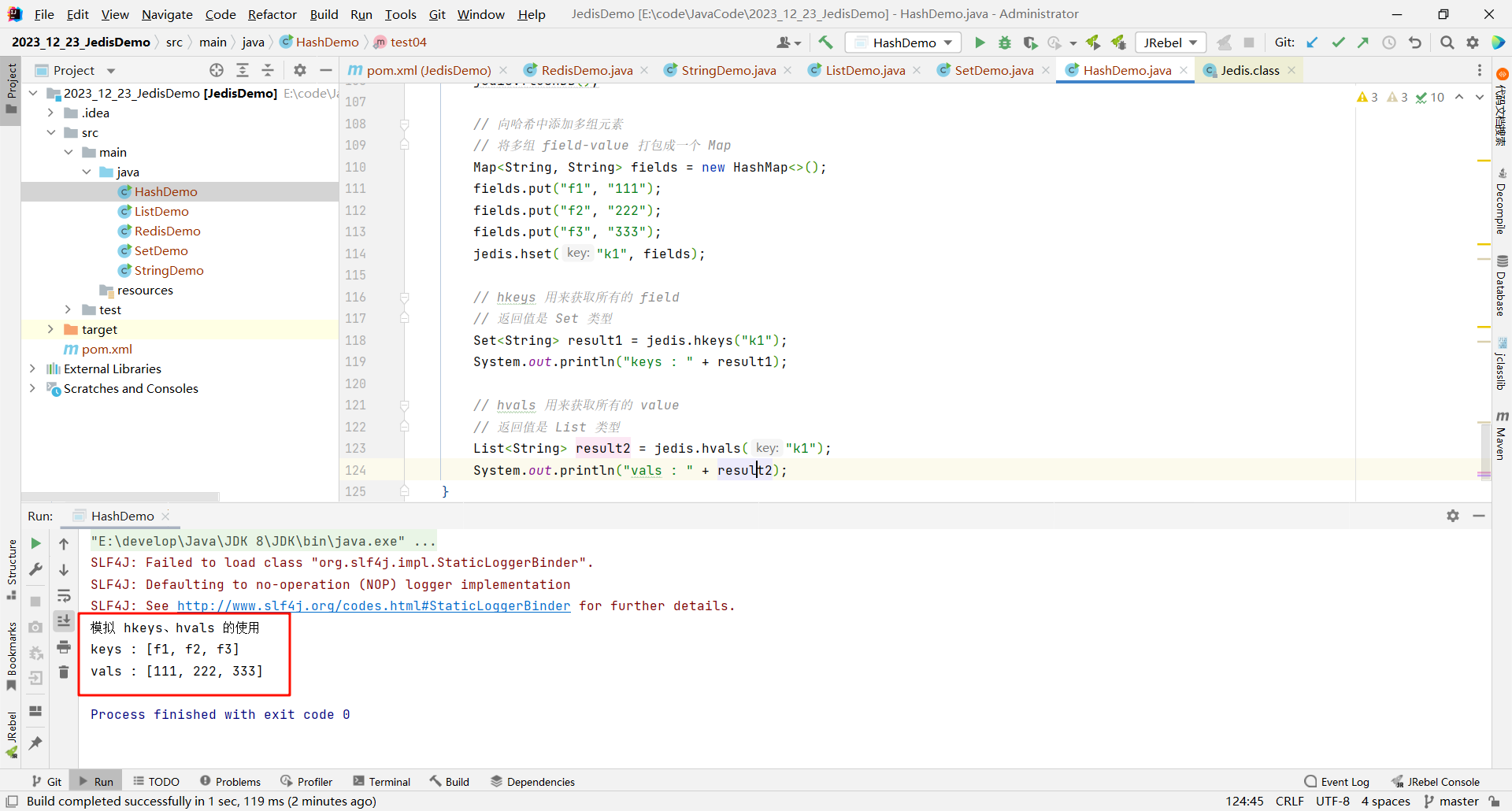Select pom.xml in the project tree
Image resolution: width=1512 pixels, height=811 pixels.
click(106, 349)
